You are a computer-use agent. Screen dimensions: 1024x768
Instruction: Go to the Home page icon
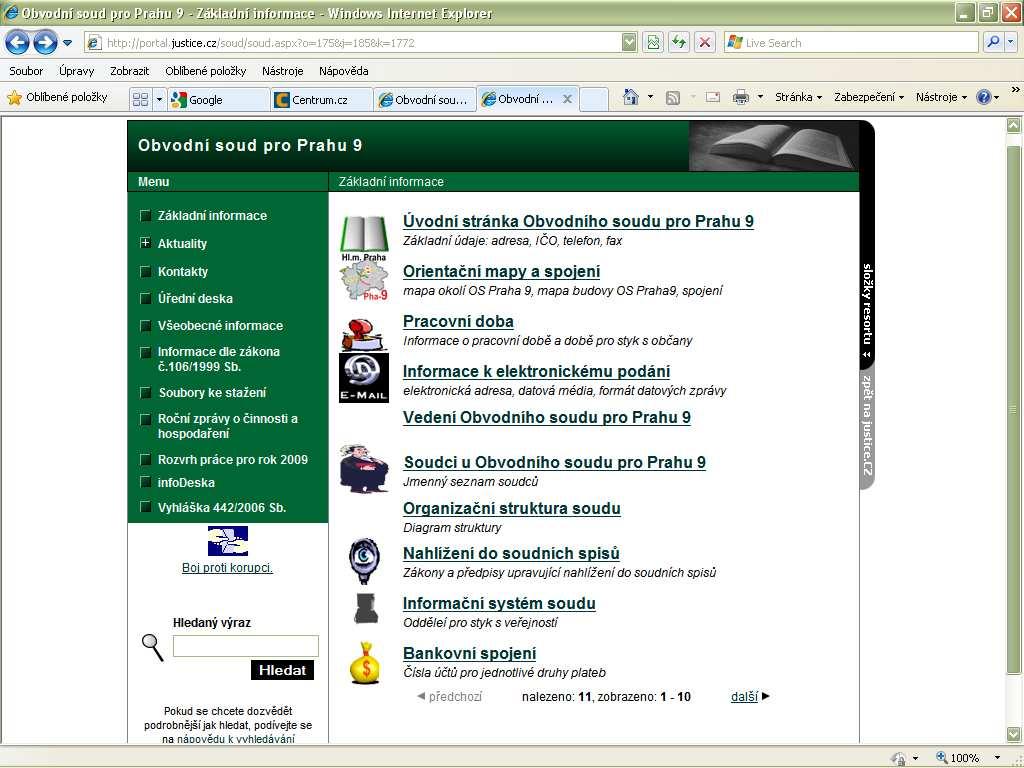pos(630,97)
